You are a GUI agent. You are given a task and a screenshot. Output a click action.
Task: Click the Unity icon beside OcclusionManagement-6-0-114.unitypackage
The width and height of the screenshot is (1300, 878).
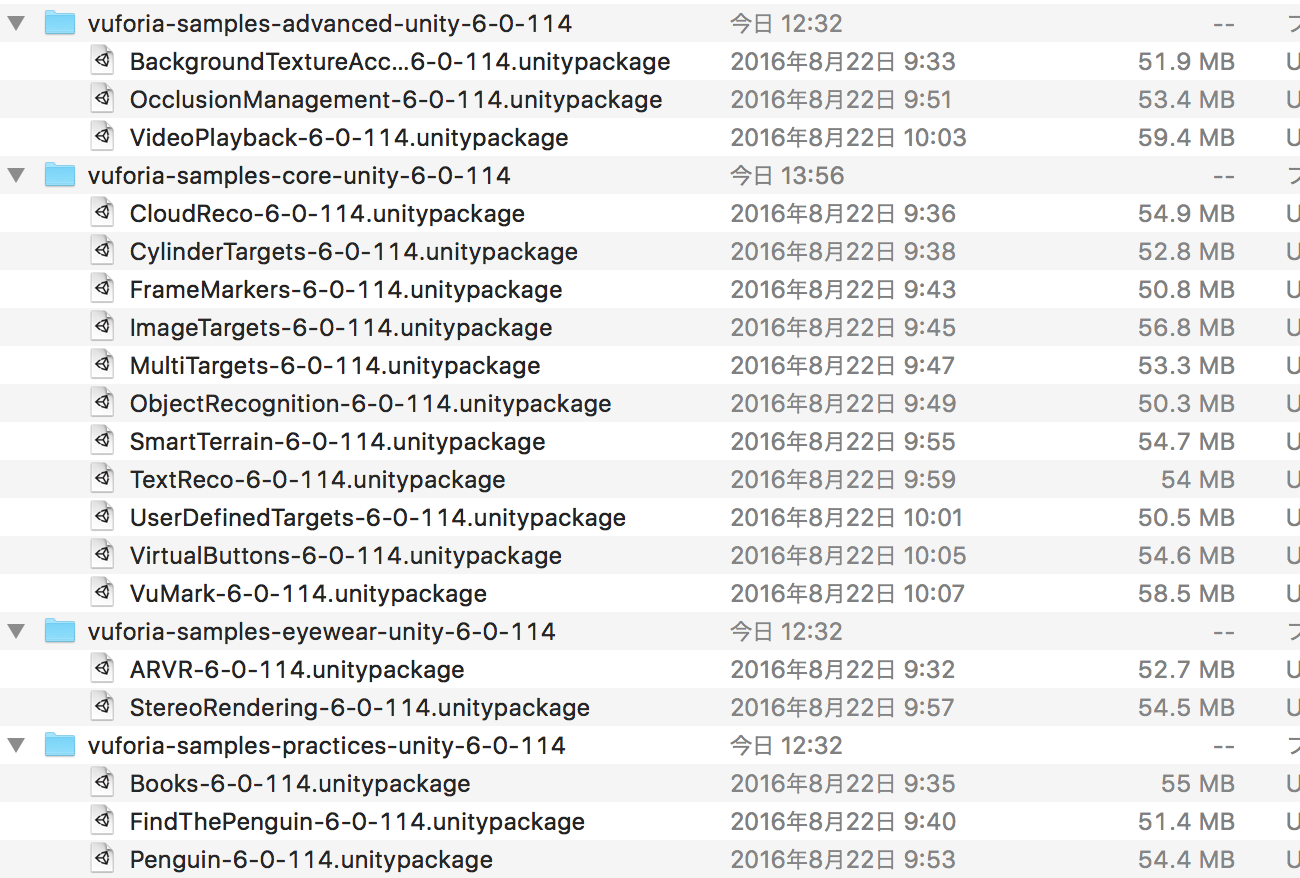[x=102, y=100]
